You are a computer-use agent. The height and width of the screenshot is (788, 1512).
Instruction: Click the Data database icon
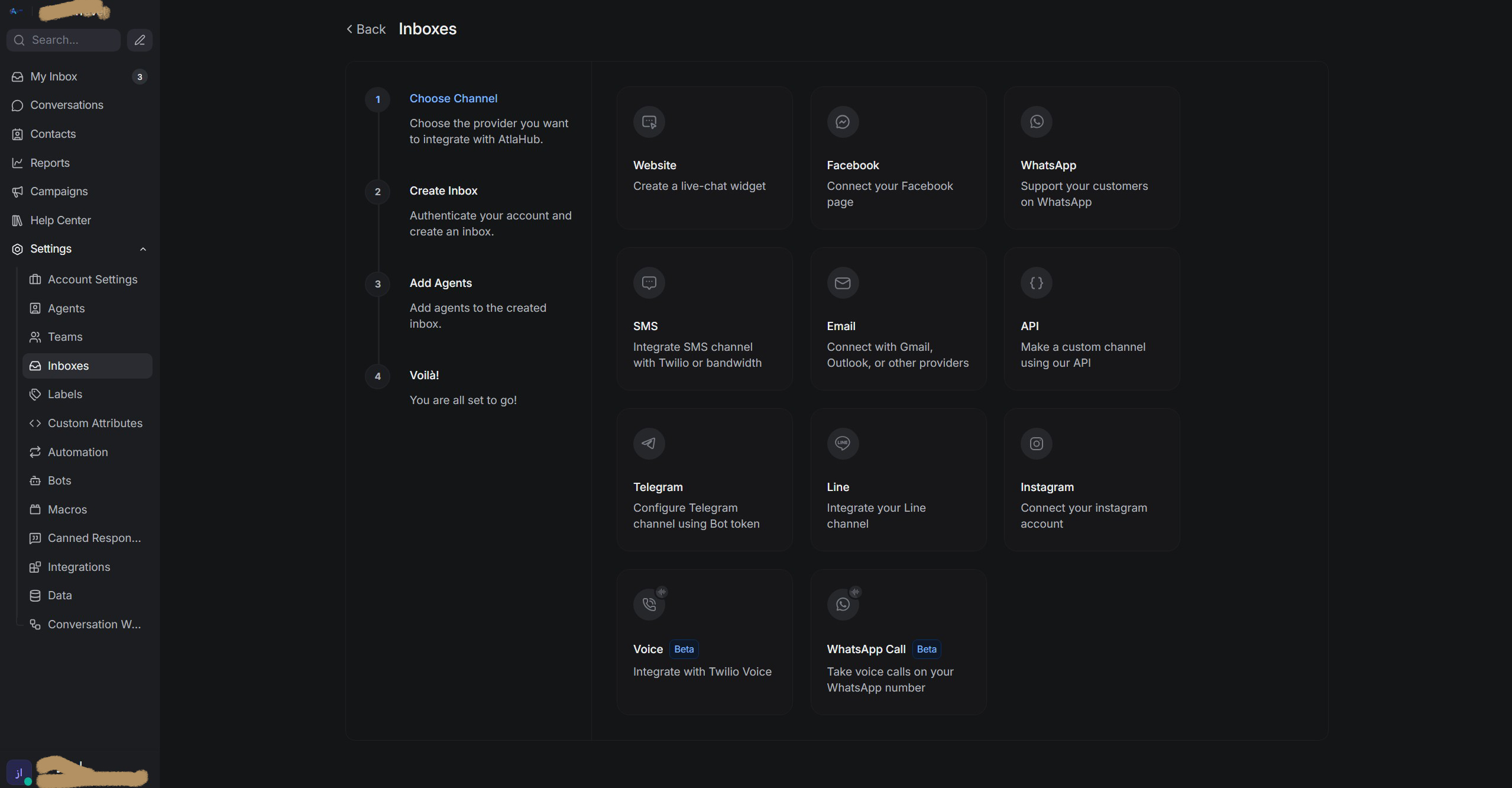[35, 596]
